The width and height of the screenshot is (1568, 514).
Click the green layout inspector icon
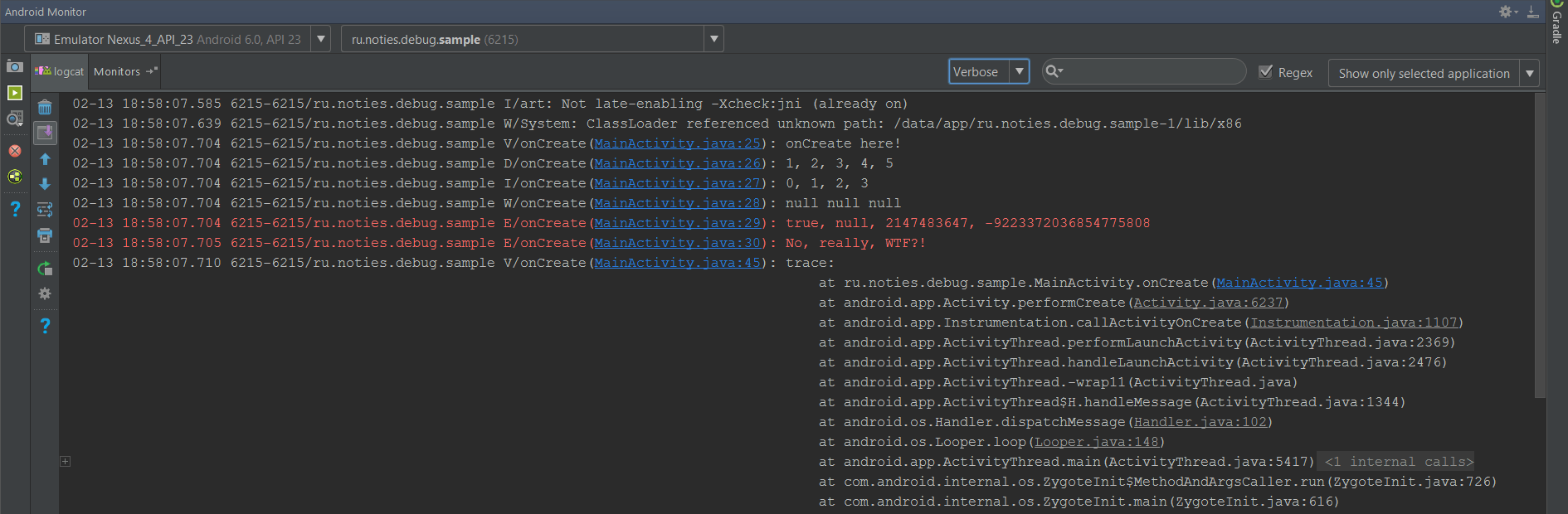click(x=14, y=177)
